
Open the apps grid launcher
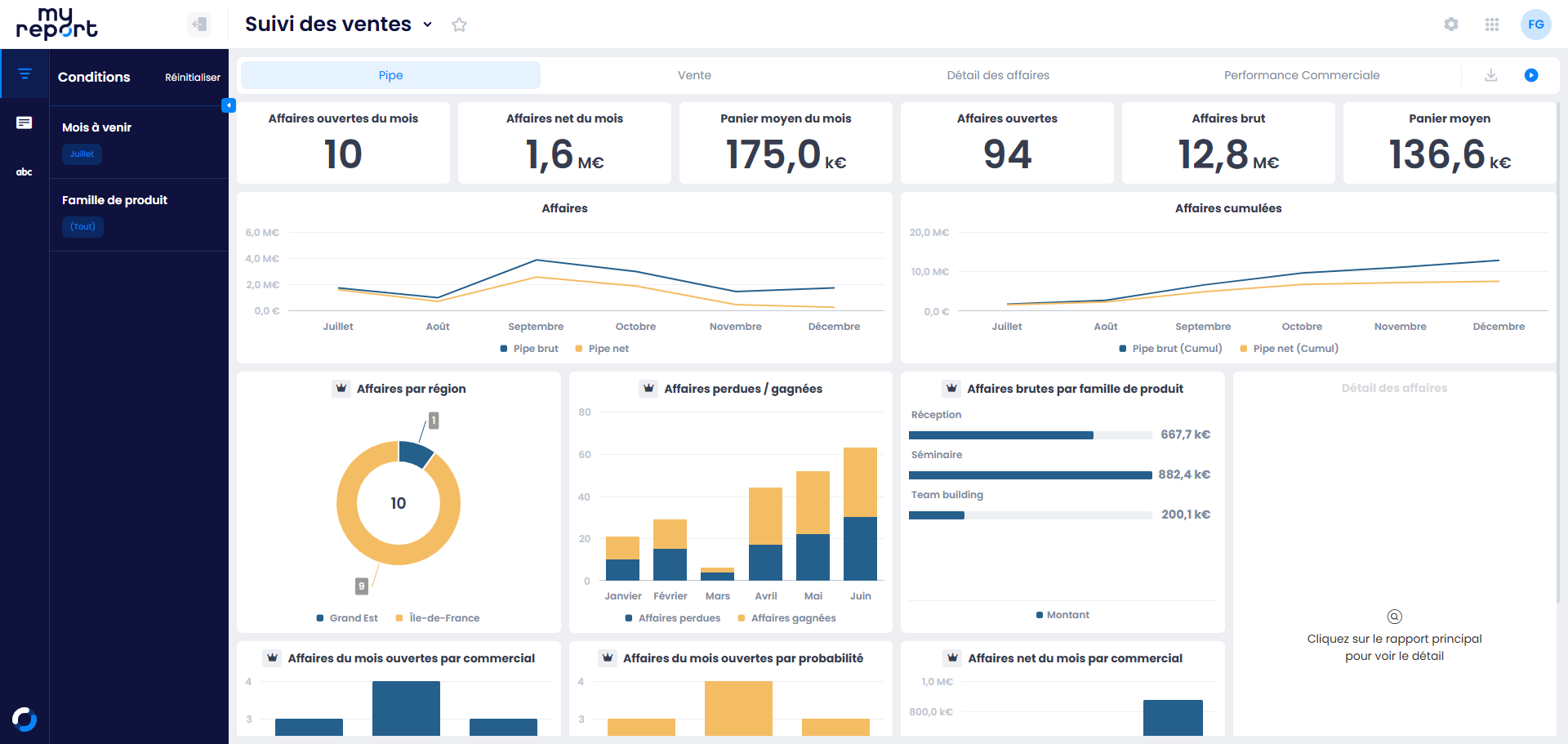[x=1491, y=25]
